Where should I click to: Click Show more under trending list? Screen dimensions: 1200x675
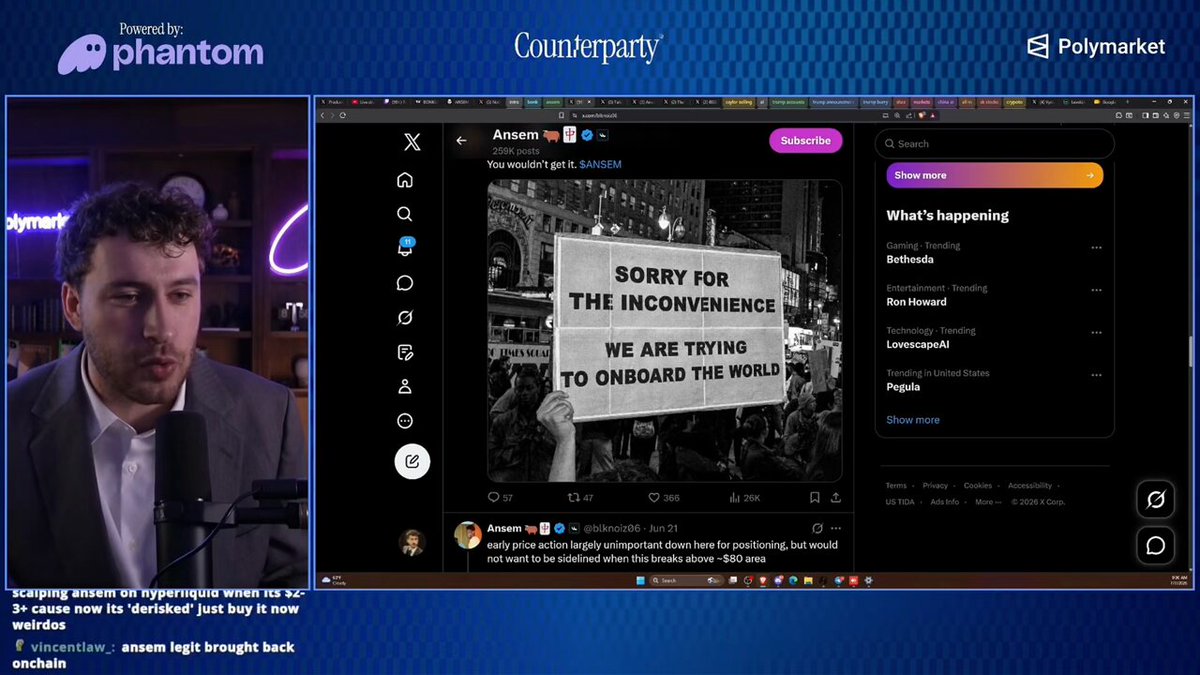913,420
